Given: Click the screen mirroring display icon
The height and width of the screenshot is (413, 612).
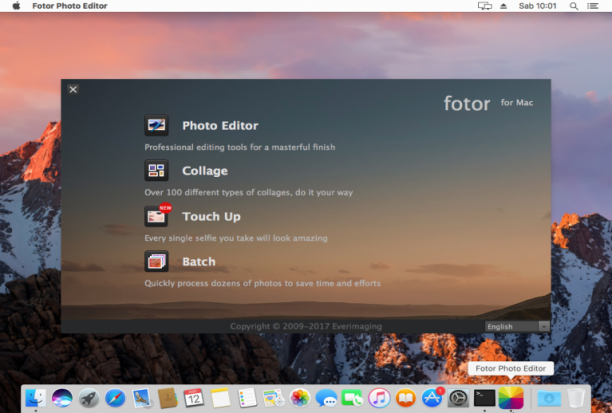Looking at the screenshot, I should (485, 6).
